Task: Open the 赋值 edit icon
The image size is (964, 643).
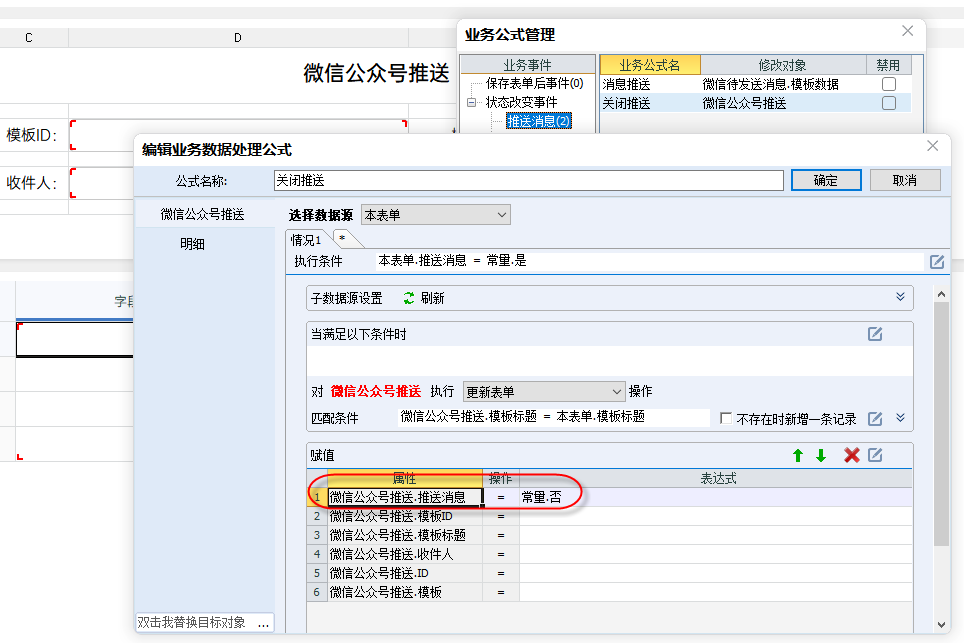Action: [x=875, y=456]
